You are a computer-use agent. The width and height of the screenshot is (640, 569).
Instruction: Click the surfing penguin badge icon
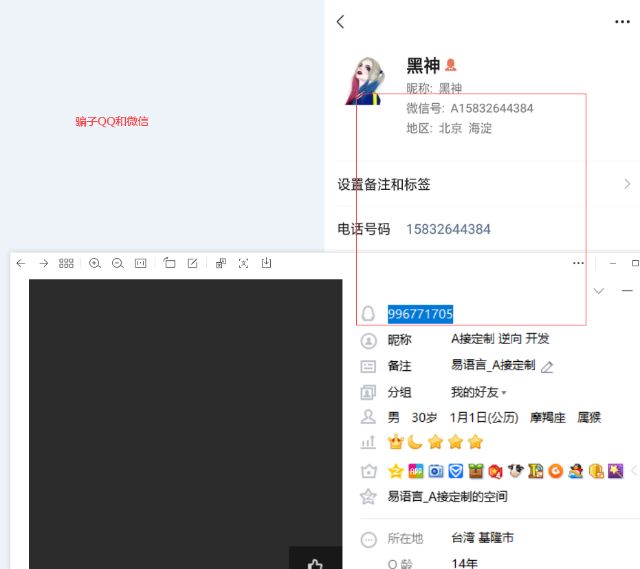point(576,471)
